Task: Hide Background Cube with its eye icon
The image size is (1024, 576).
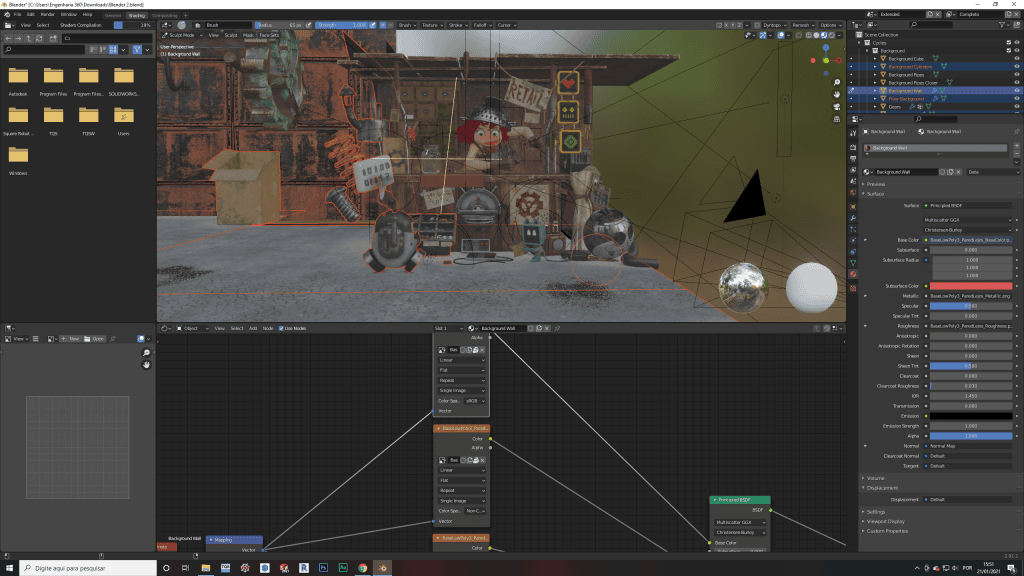Action: tap(1016, 59)
